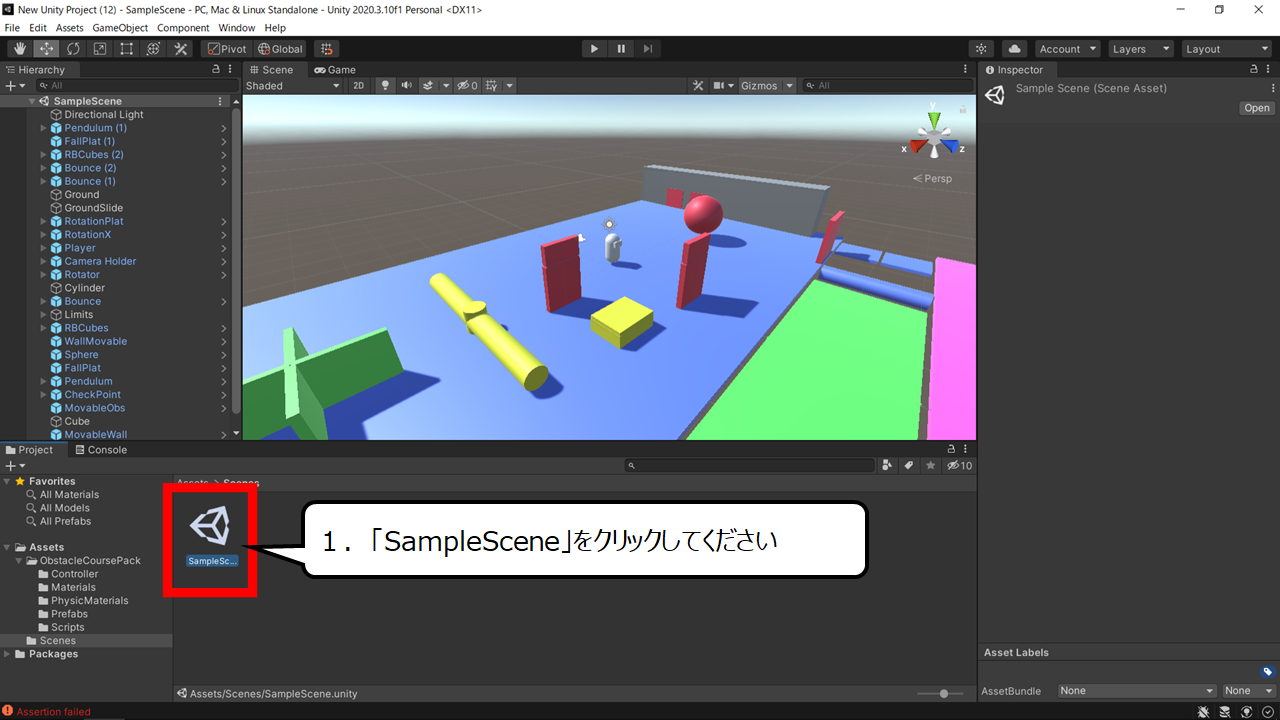Select the Scale tool

(x=100, y=49)
